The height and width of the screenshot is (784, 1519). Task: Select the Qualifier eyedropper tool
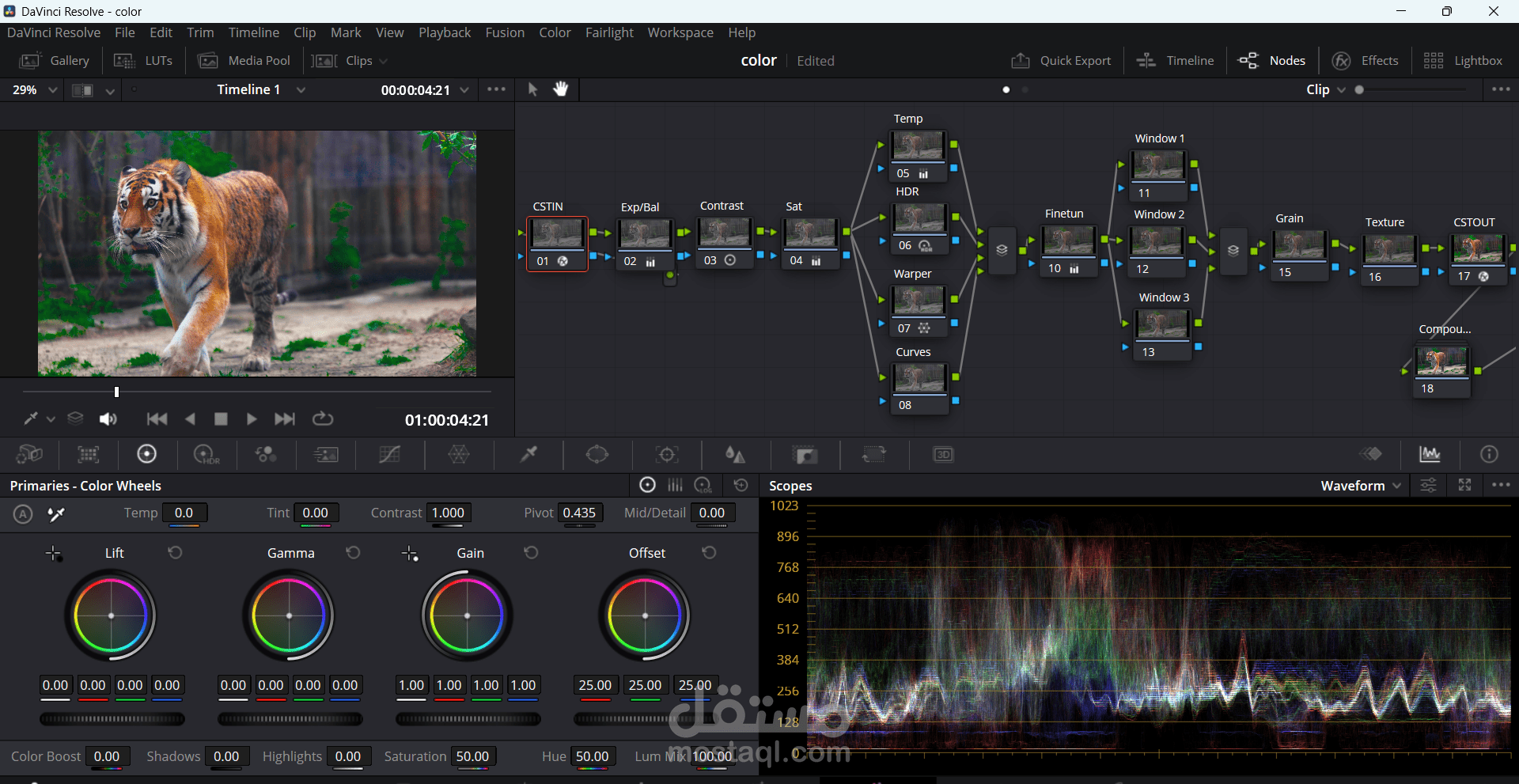pyautogui.click(x=528, y=454)
